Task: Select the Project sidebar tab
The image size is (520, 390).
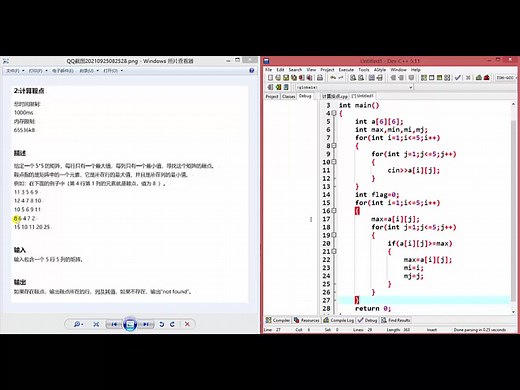Action: click(x=272, y=96)
